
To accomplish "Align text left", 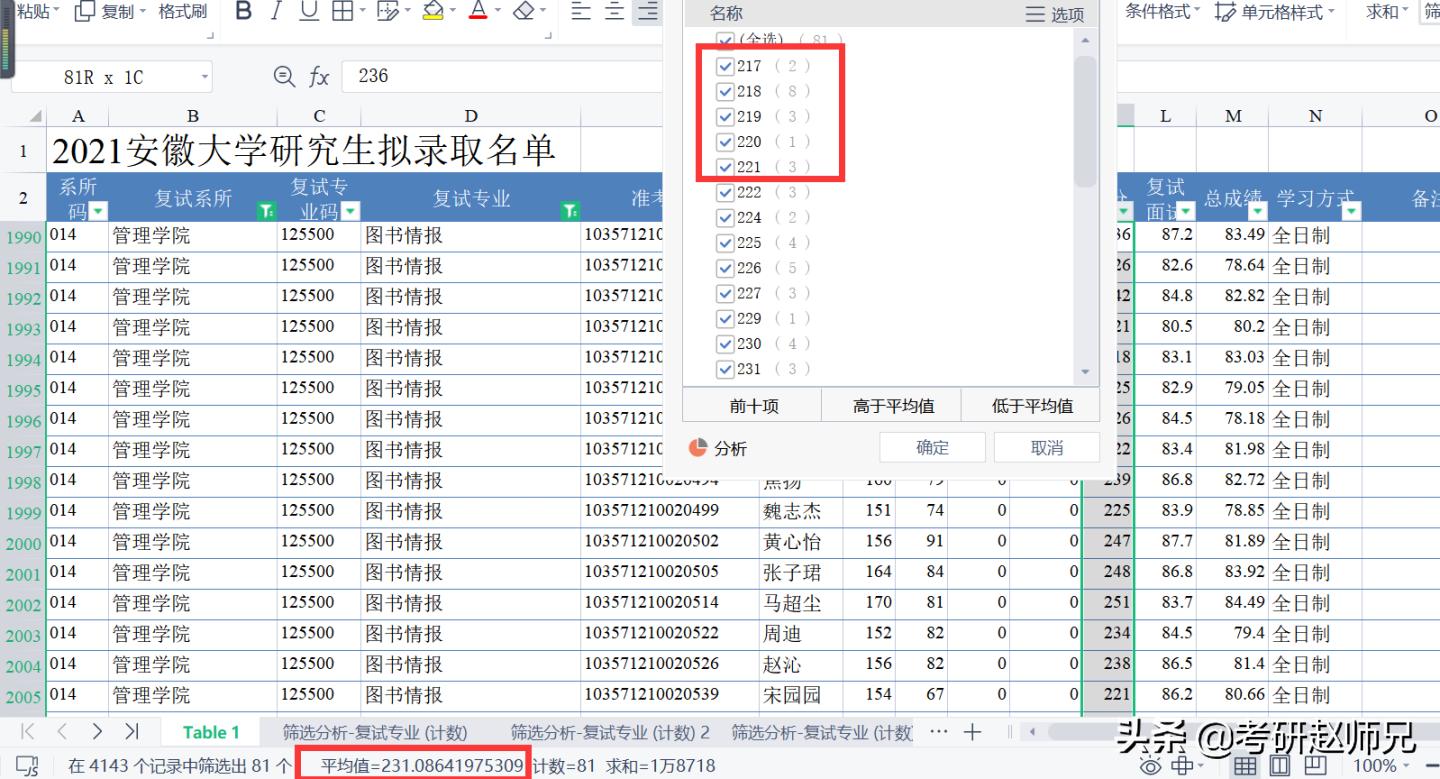I will coord(581,11).
